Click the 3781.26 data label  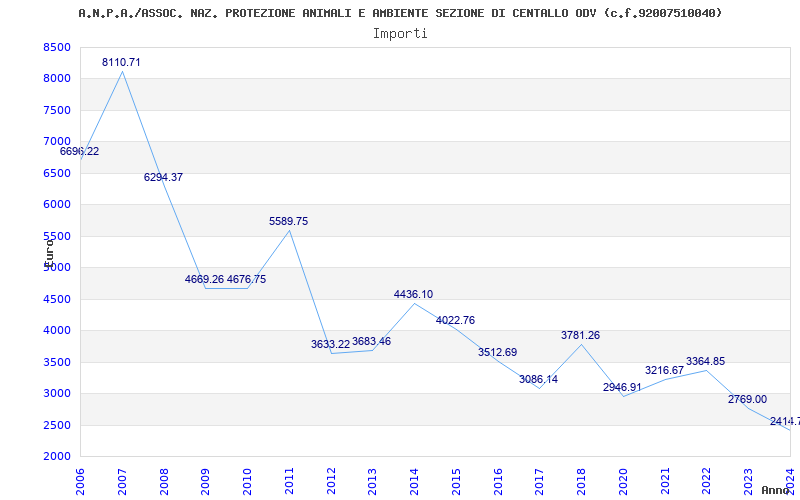580,336
